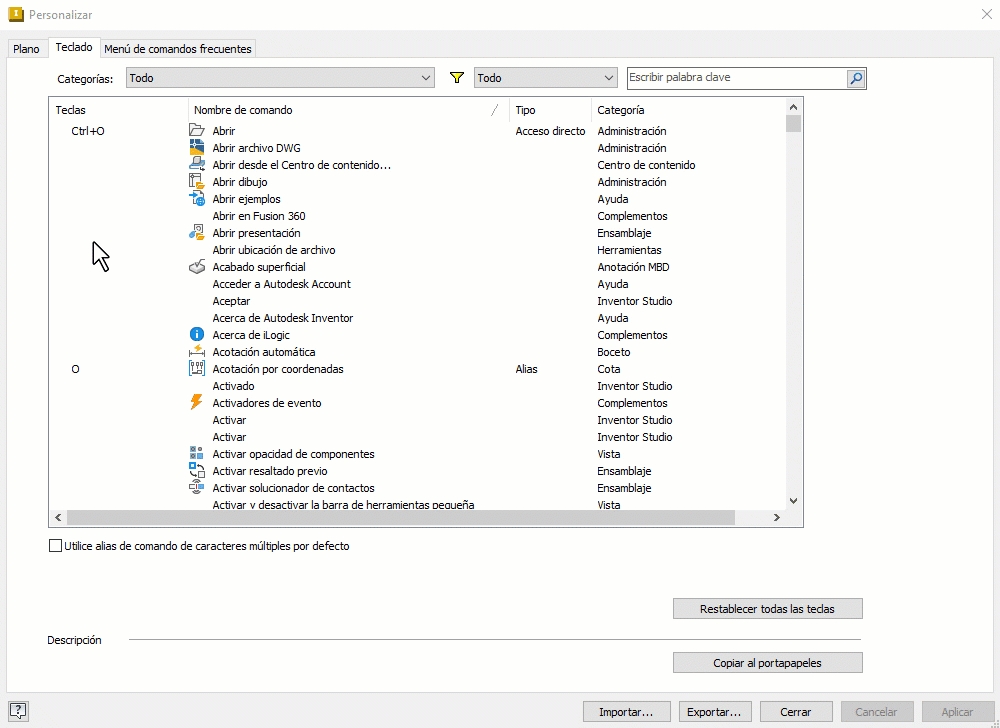
Task: Click the Activar solucionador de contactos icon
Action: tap(196, 488)
